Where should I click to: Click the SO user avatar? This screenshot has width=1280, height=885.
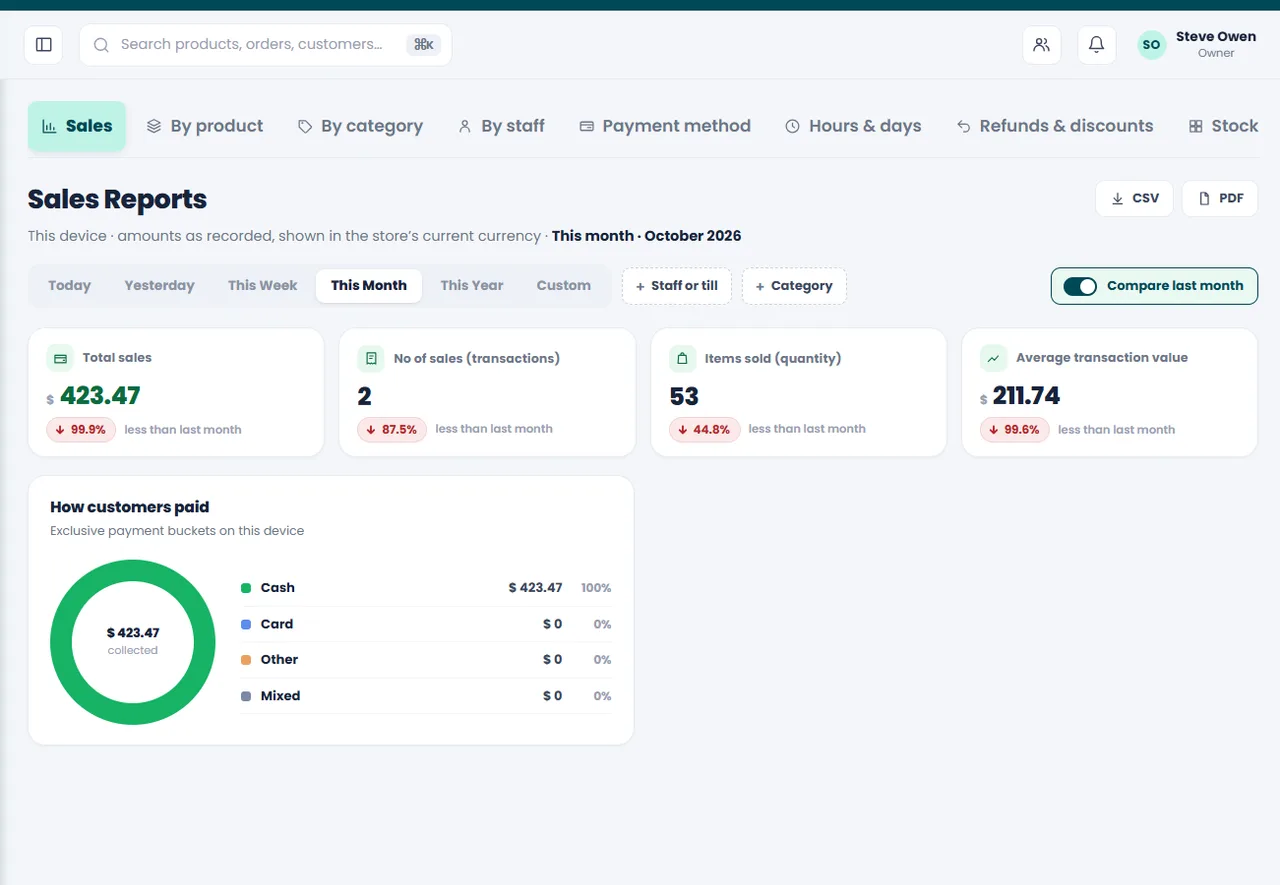click(x=1151, y=45)
